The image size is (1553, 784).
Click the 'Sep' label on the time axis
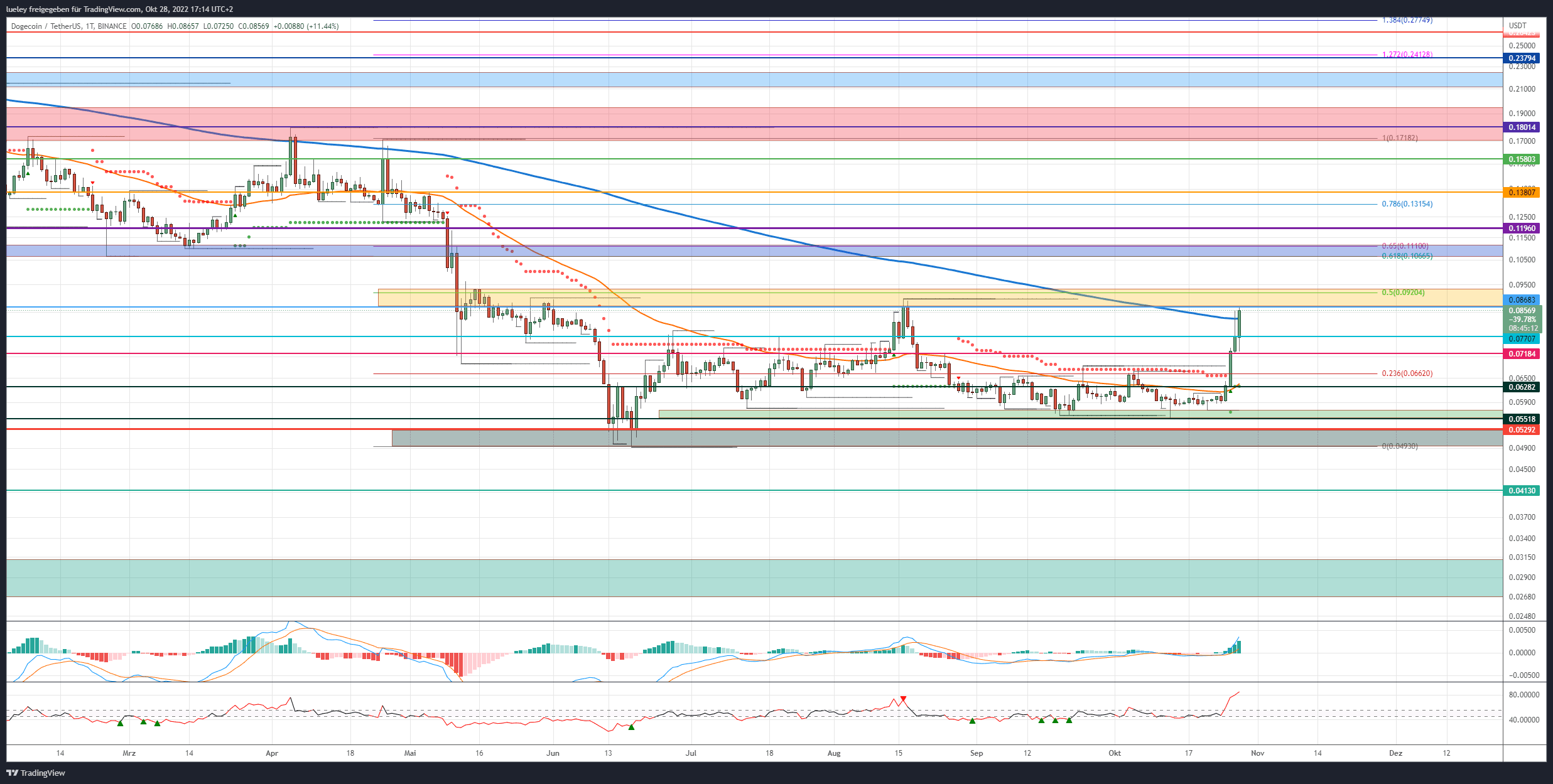977,753
